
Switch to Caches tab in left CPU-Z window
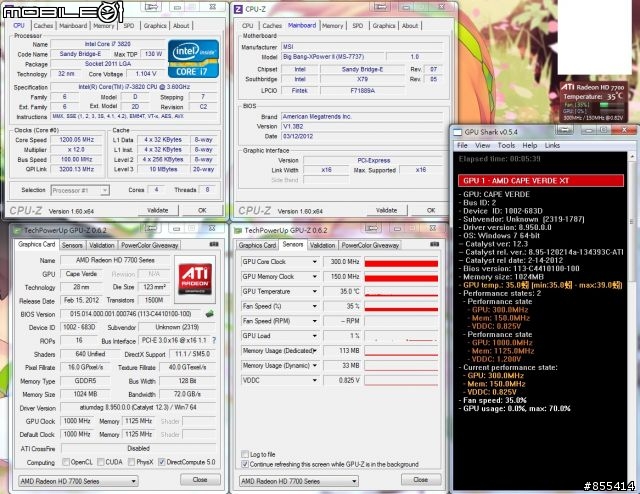click(43, 25)
